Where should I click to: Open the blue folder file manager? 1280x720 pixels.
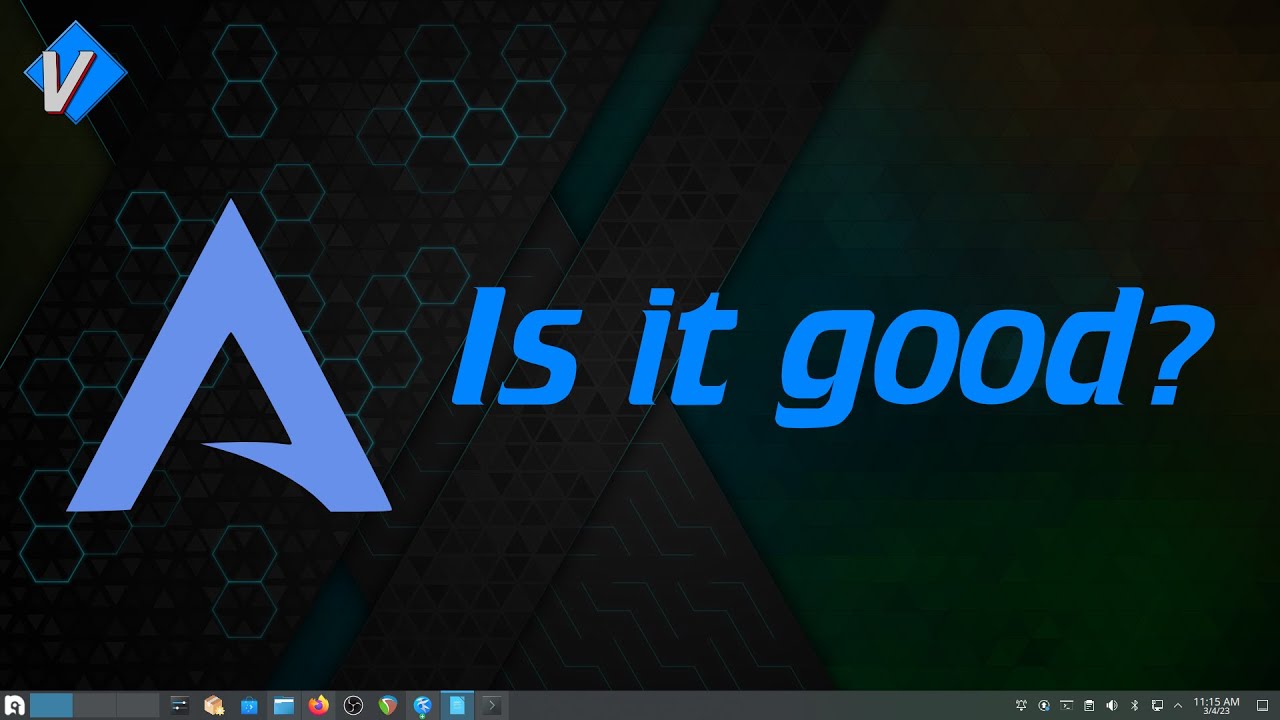[284, 706]
